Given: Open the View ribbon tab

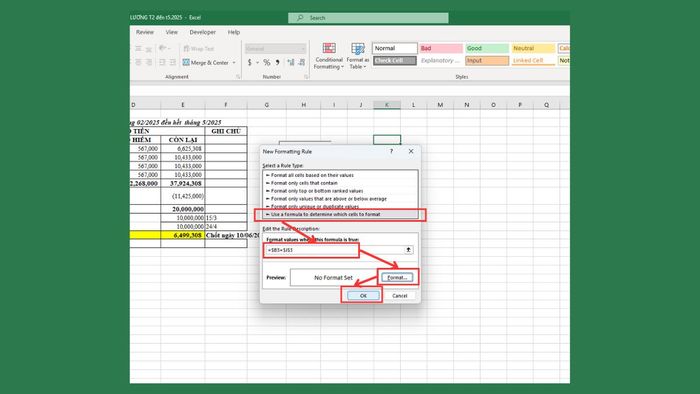Looking at the screenshot, I should 171,32.
